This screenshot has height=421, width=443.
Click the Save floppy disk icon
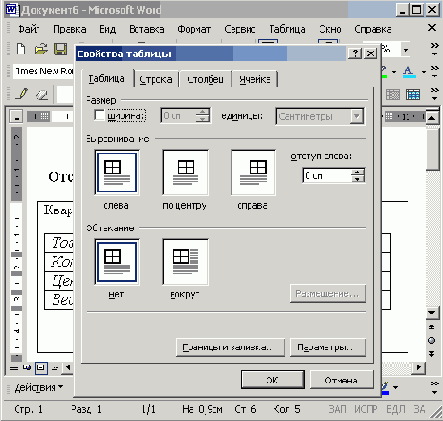click(61, 49)
